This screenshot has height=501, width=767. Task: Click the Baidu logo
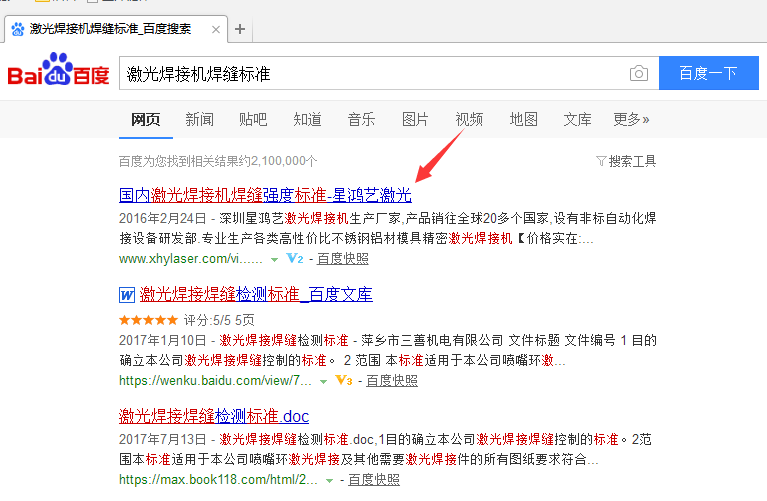pos(58,69)
